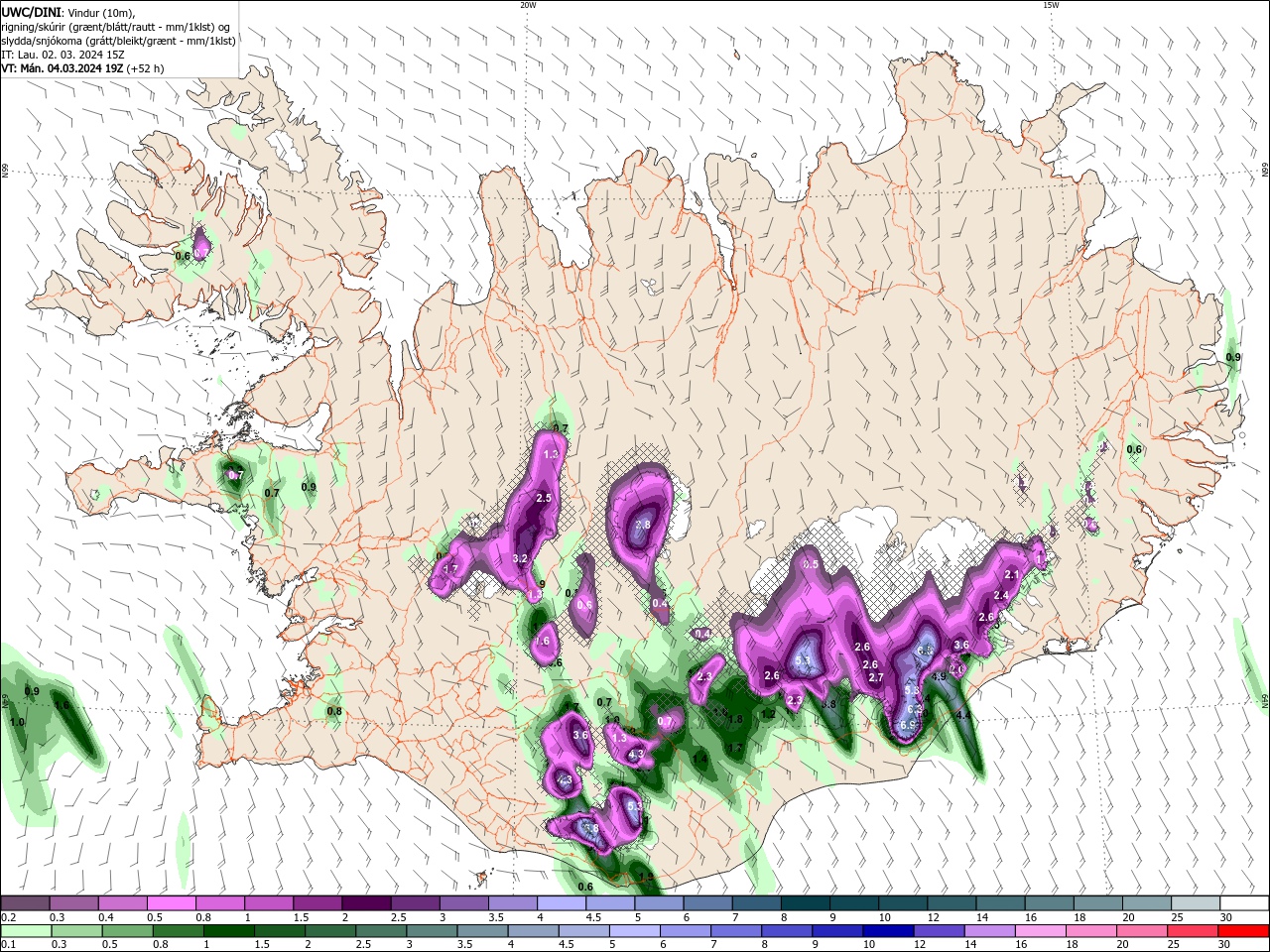Select the '2.5' snowfall value
Screen dimensions: 1270x952
point(543,498)
